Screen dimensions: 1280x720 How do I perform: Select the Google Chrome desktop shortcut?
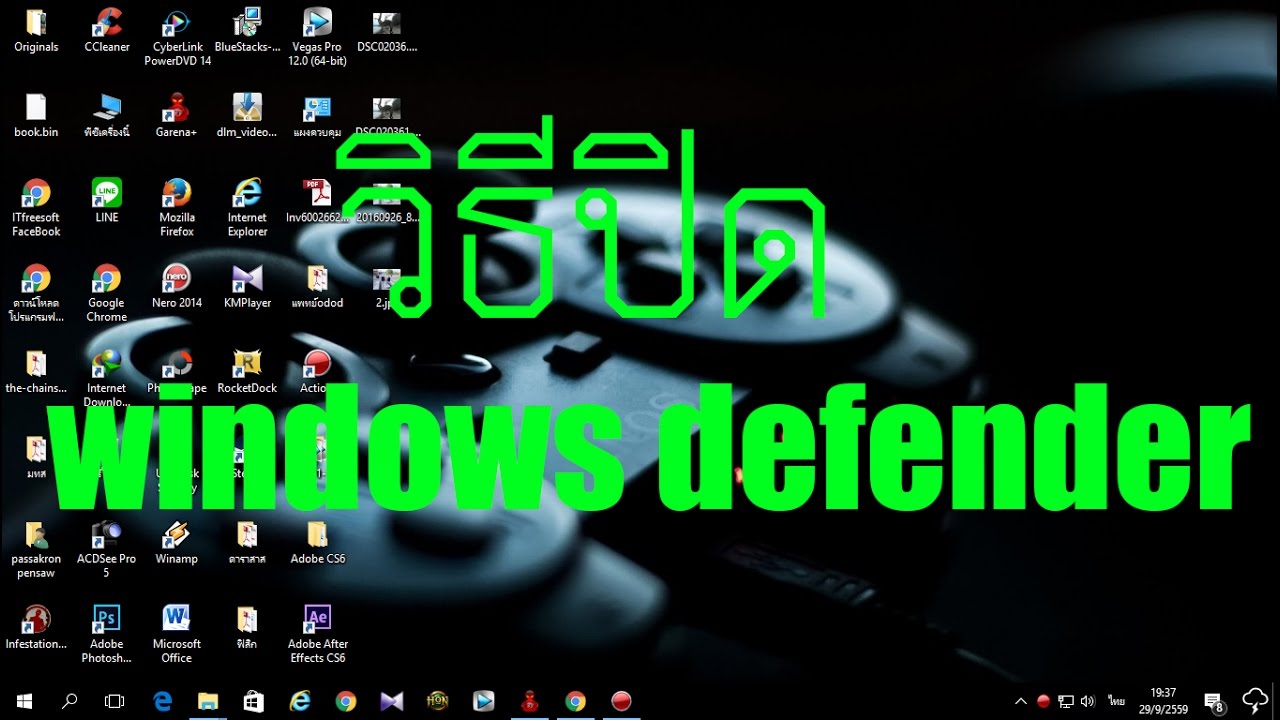point(106,294)
